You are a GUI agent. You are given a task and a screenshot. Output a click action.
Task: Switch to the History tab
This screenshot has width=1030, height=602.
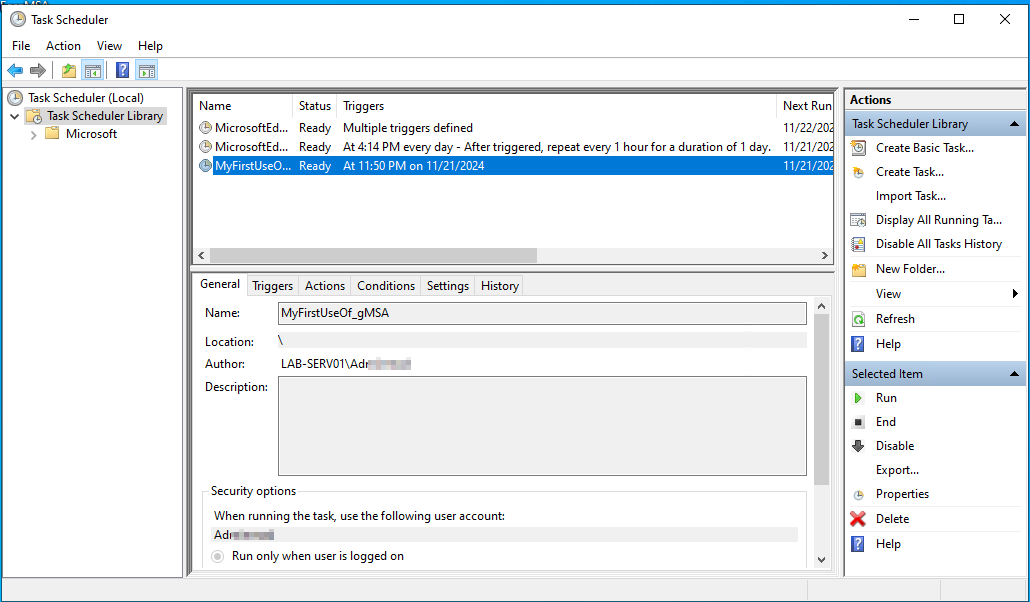499,286
